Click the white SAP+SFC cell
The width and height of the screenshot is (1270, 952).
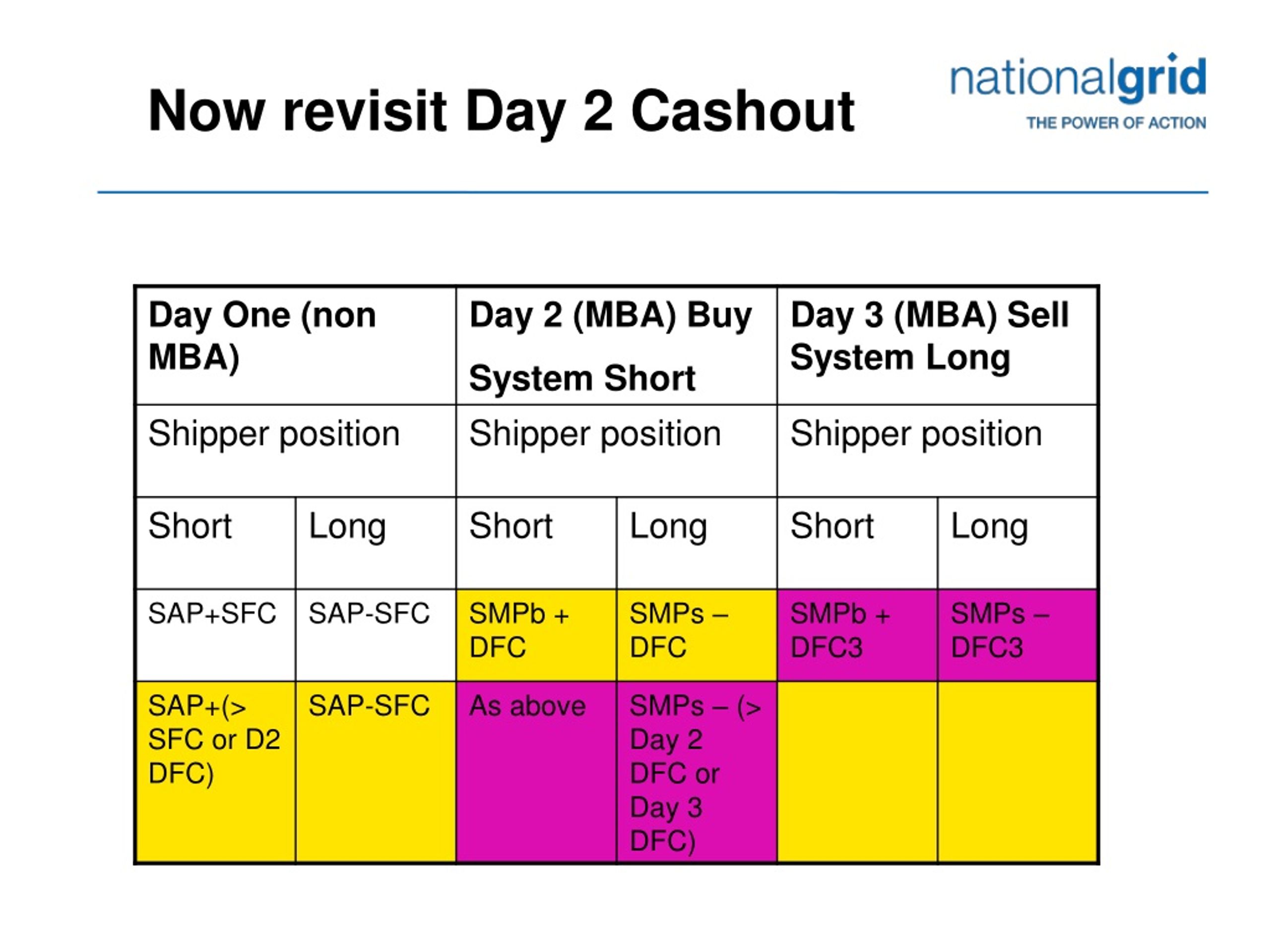[x=216, y=635]
